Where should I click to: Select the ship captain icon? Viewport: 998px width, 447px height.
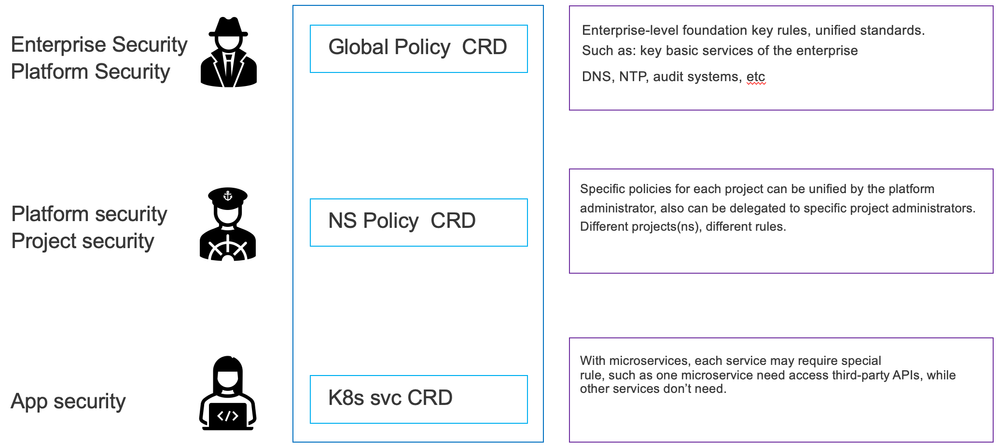(x=228, y=223)
